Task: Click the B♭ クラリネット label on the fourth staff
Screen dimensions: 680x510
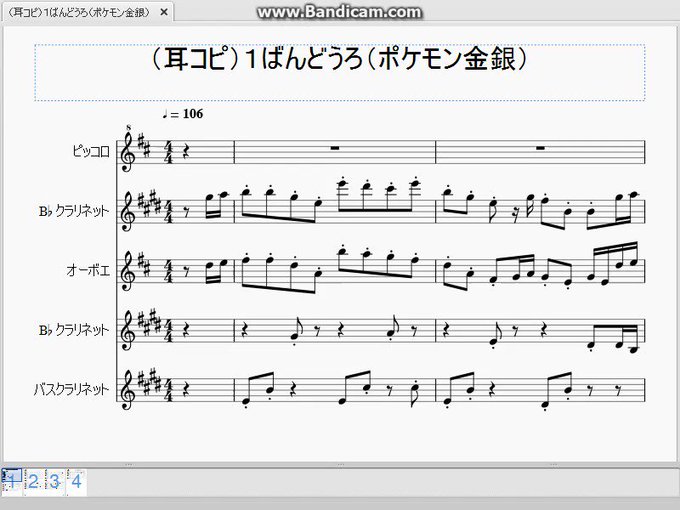Action: (73, 330)
